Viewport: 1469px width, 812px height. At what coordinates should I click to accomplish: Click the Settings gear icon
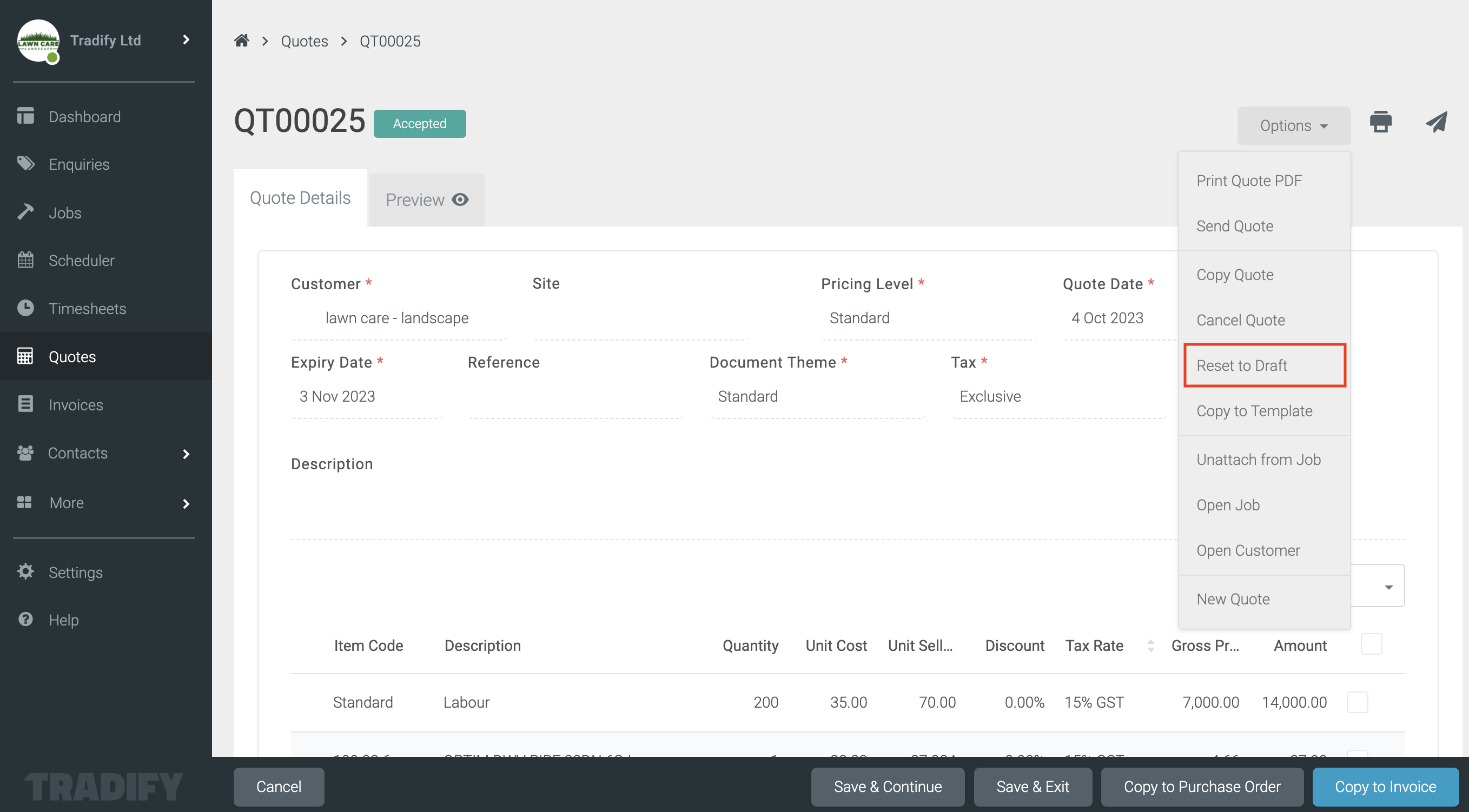25,571
